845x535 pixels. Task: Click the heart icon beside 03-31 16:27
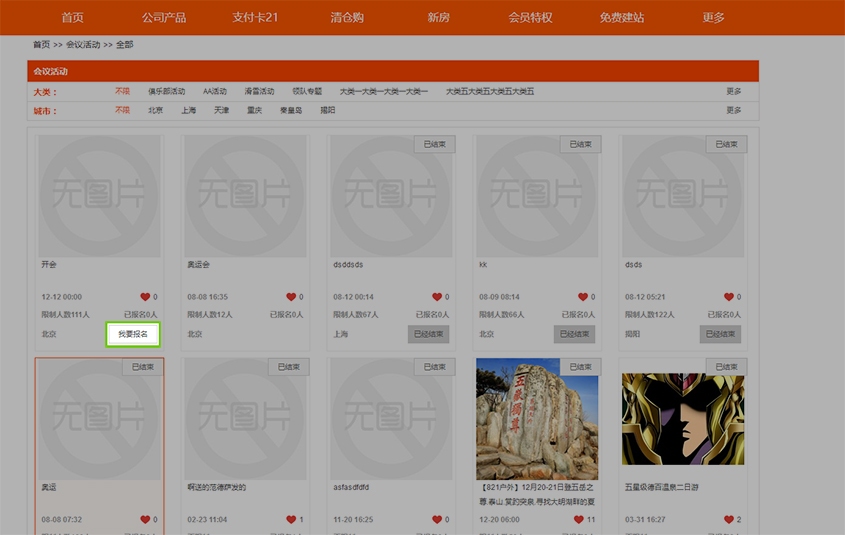[729, 519]
